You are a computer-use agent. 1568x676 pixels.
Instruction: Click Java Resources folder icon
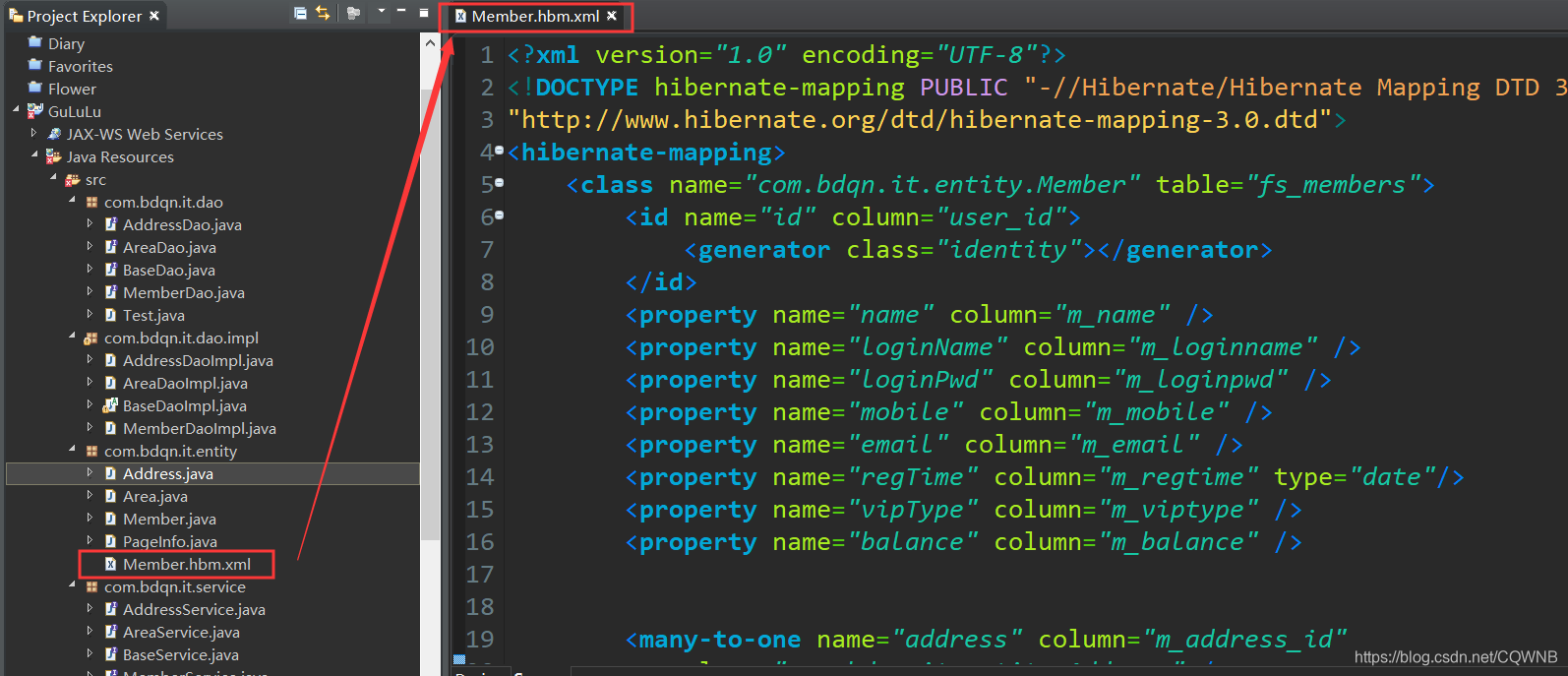(x=54, y=156)
